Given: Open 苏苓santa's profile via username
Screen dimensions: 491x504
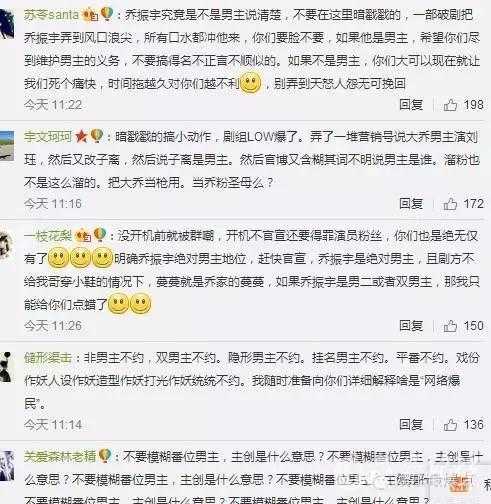Looking at the screenshot, I should coord(52,15).
